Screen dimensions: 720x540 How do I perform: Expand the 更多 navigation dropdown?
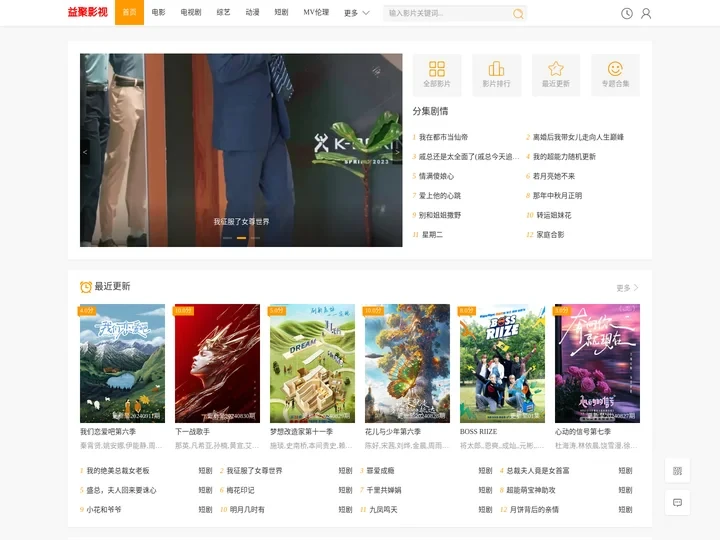pyautogui.click(x=356, y=13)
